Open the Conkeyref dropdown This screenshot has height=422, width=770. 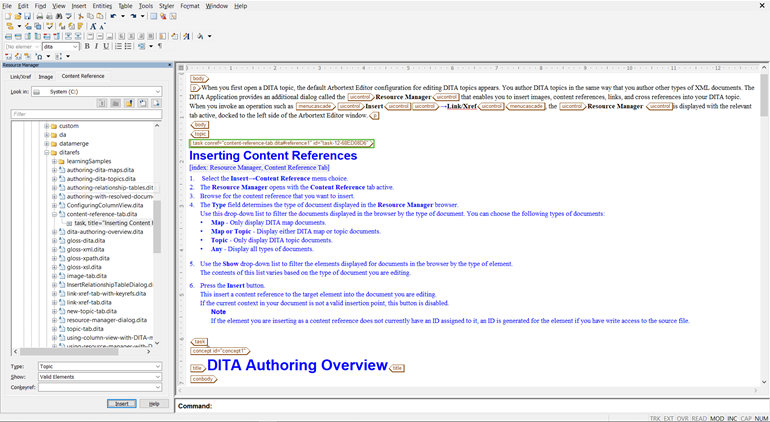[100, 387]
